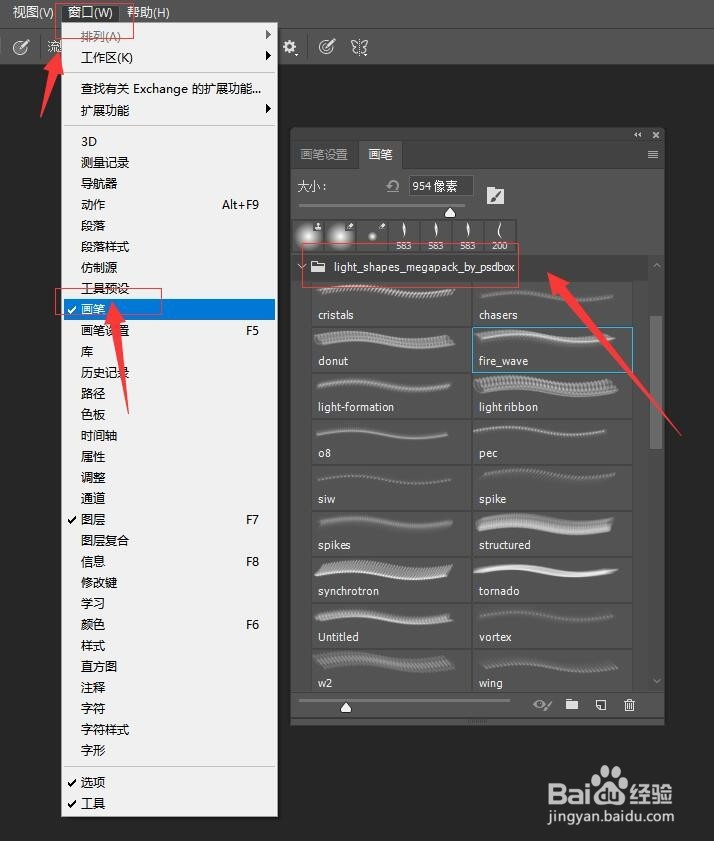Select the chasers brush preset
The image size is (714, 841).
pyautogui.click(x=552, y=304)
